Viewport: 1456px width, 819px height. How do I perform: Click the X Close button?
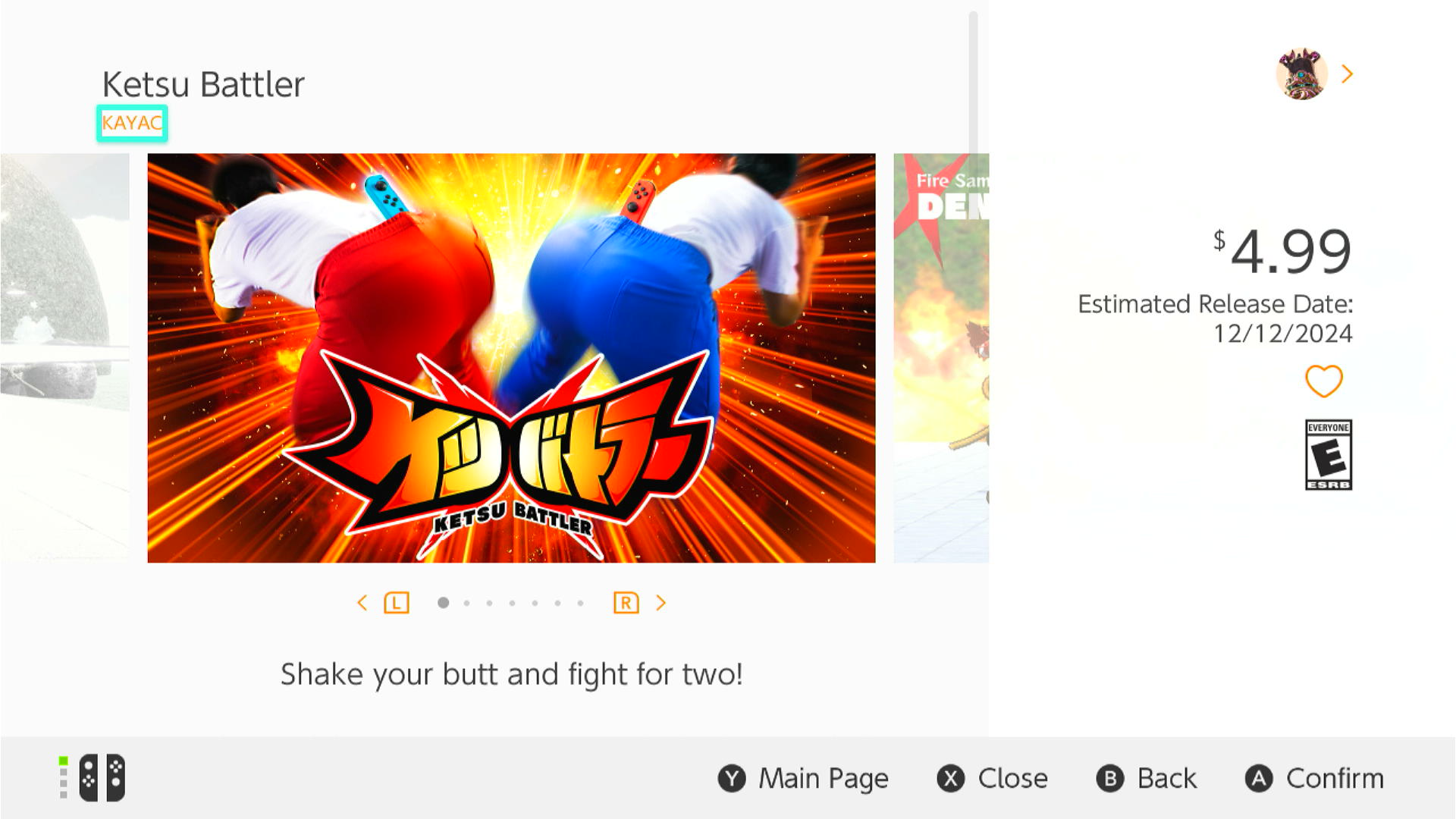click(992, 778)
